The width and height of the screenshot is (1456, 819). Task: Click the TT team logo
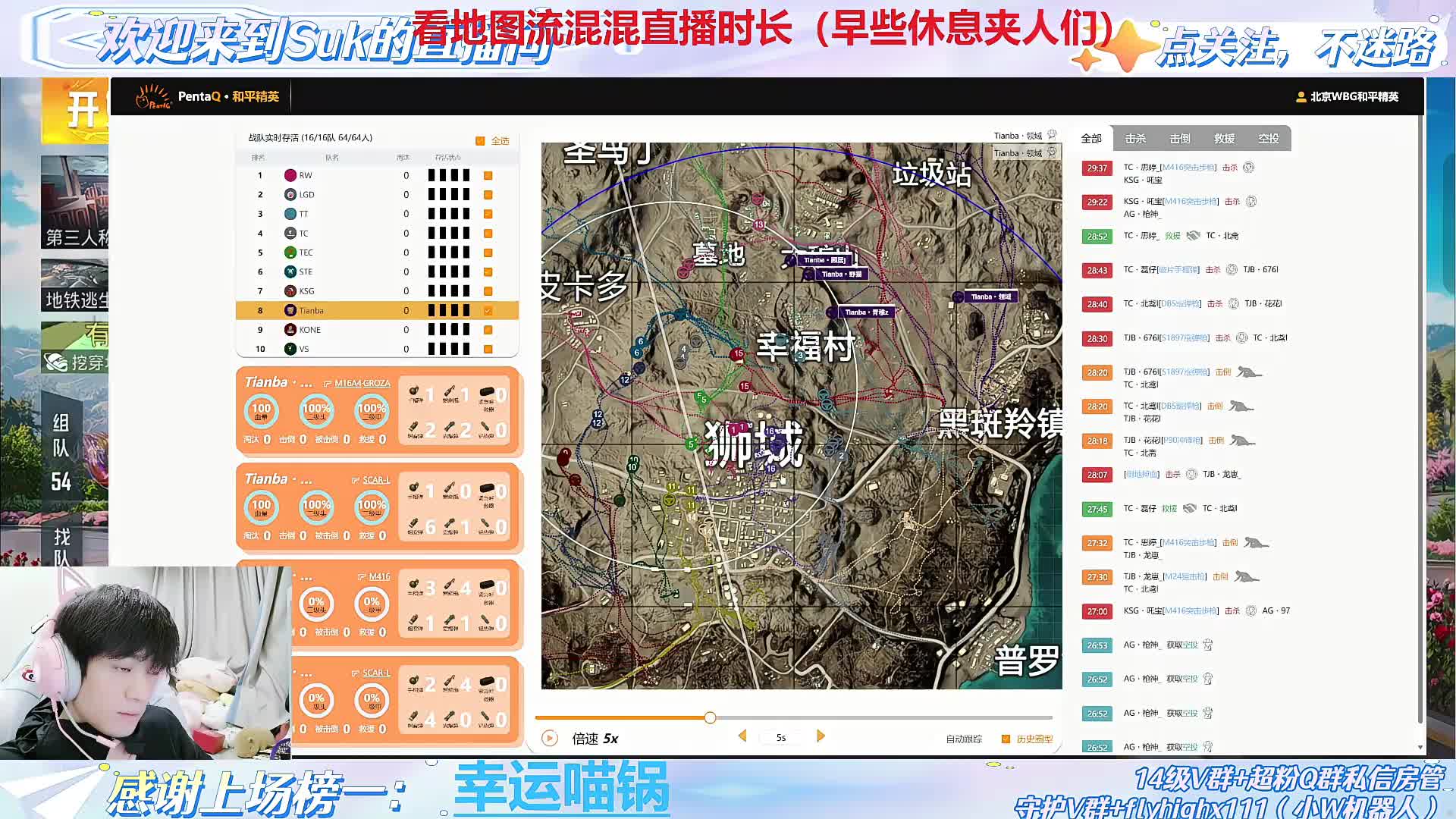(290, 214)
